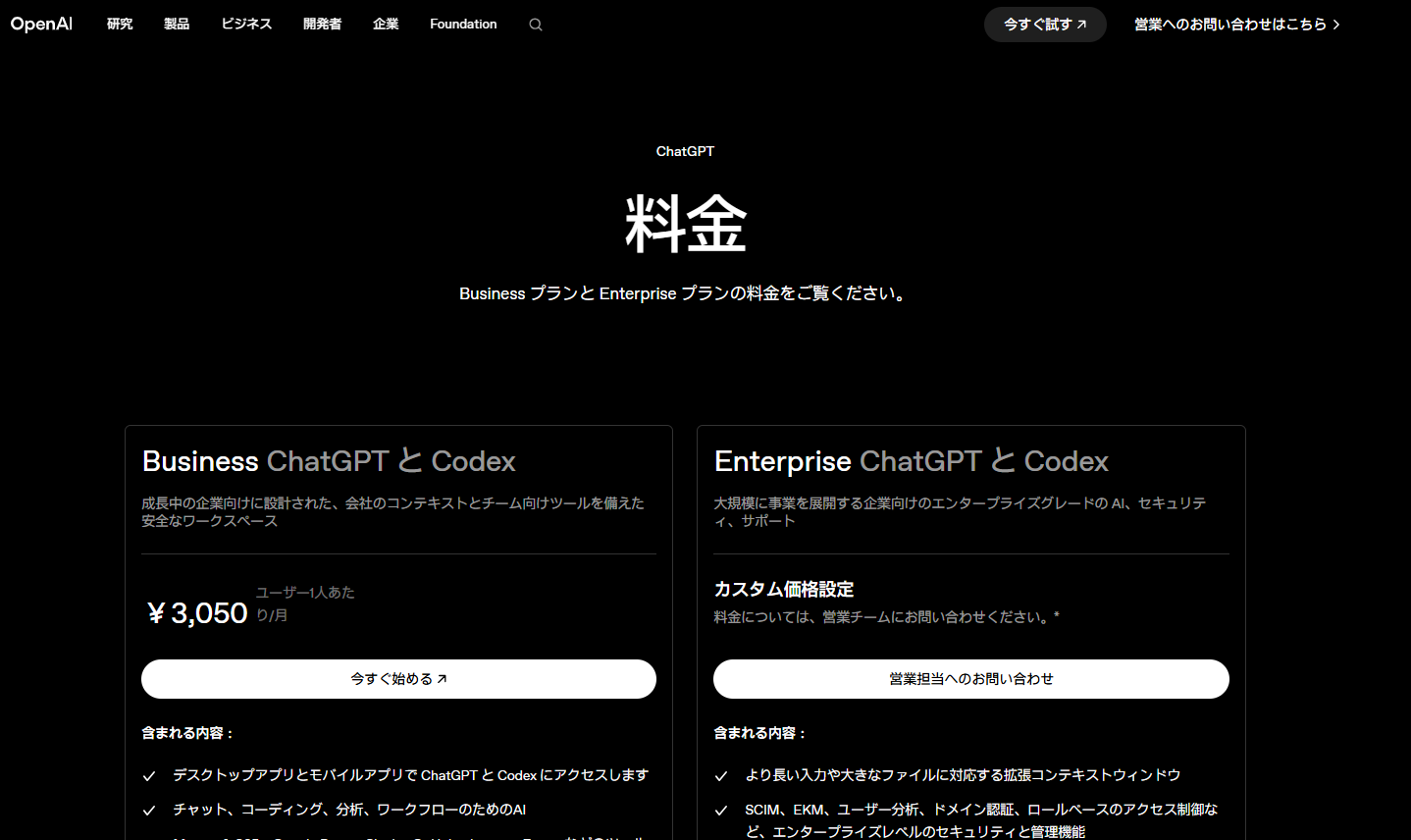Click the checkmark beside デスクトップアプリとモバイルアプリ
Screen dimensions: 1411x840
(x=149, y=776)
